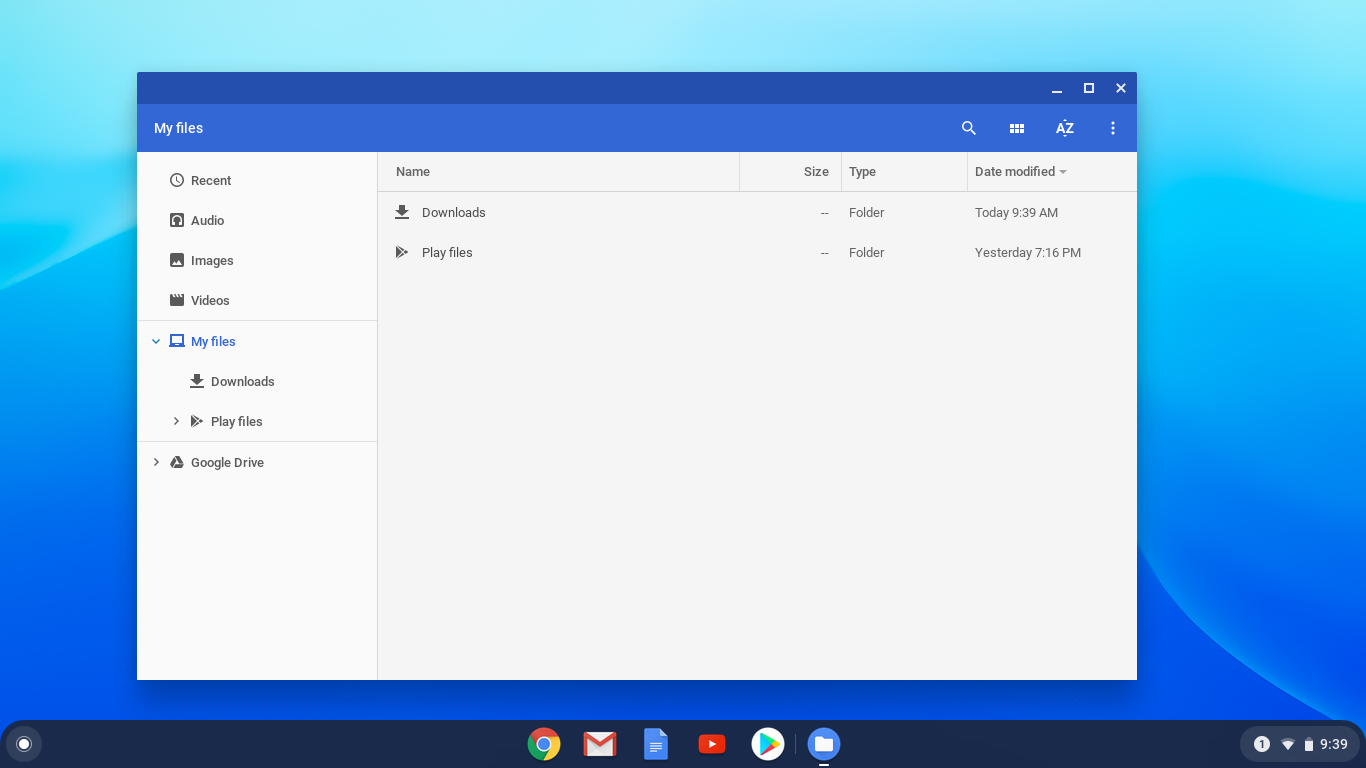
Task: Click the Wi-Fi status icon
Action: (1288, 744)
